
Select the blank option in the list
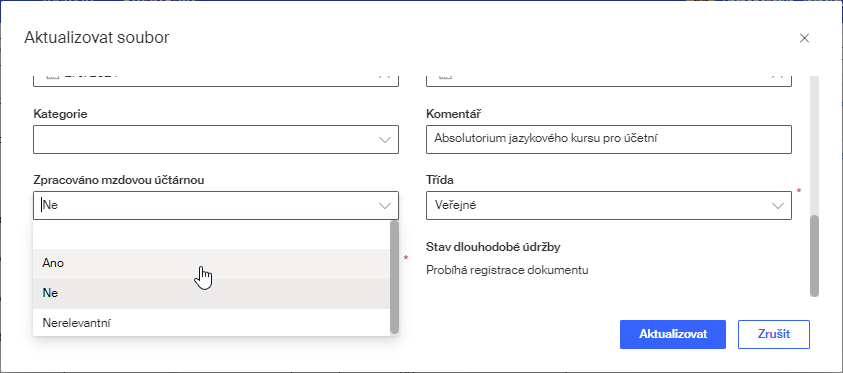click(x=211, y=234)
